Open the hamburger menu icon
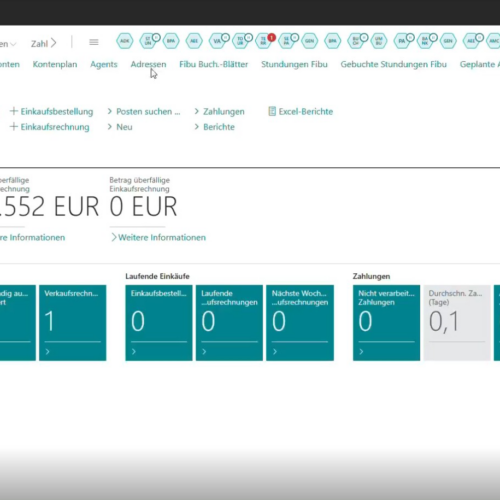Screen dimensions: 500x500 click(94, 42)
